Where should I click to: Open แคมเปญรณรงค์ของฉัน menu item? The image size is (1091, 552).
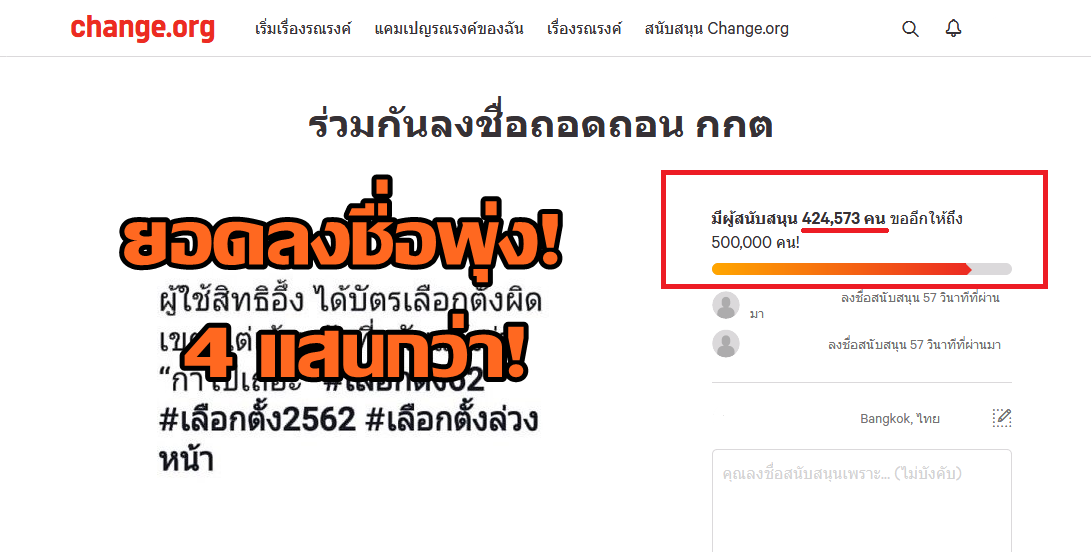449,29
